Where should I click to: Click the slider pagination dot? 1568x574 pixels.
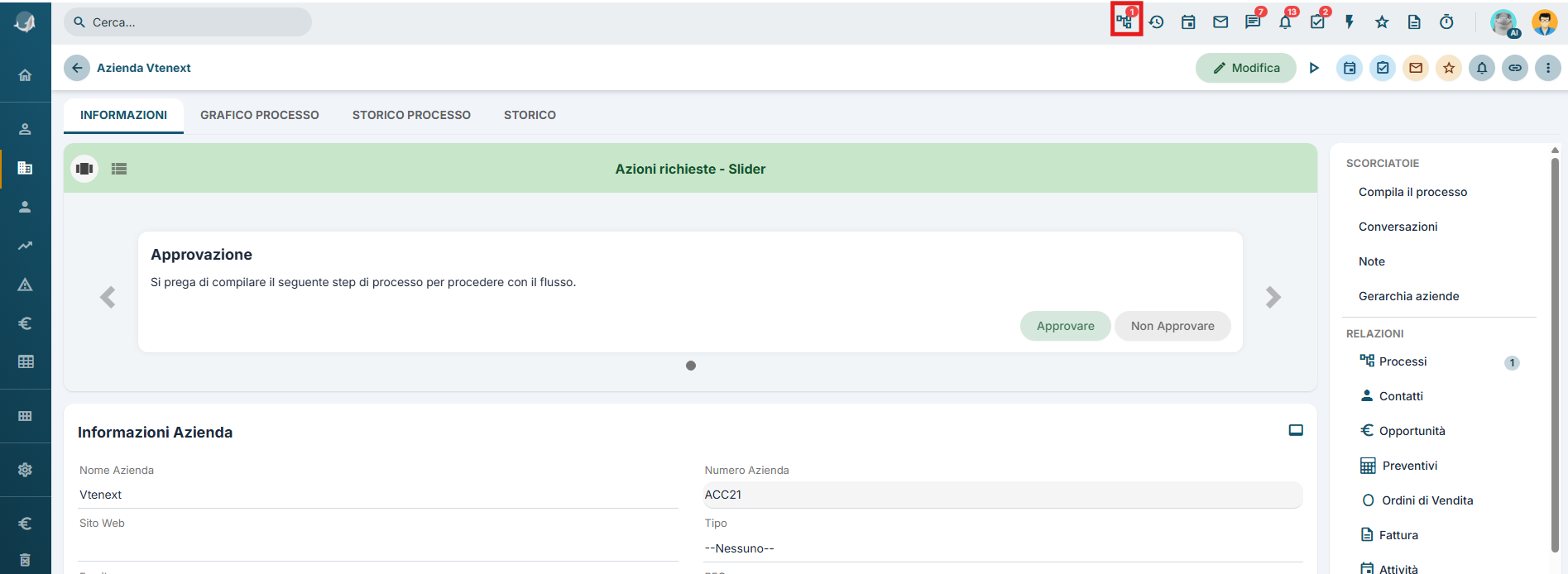click(691, 366)
